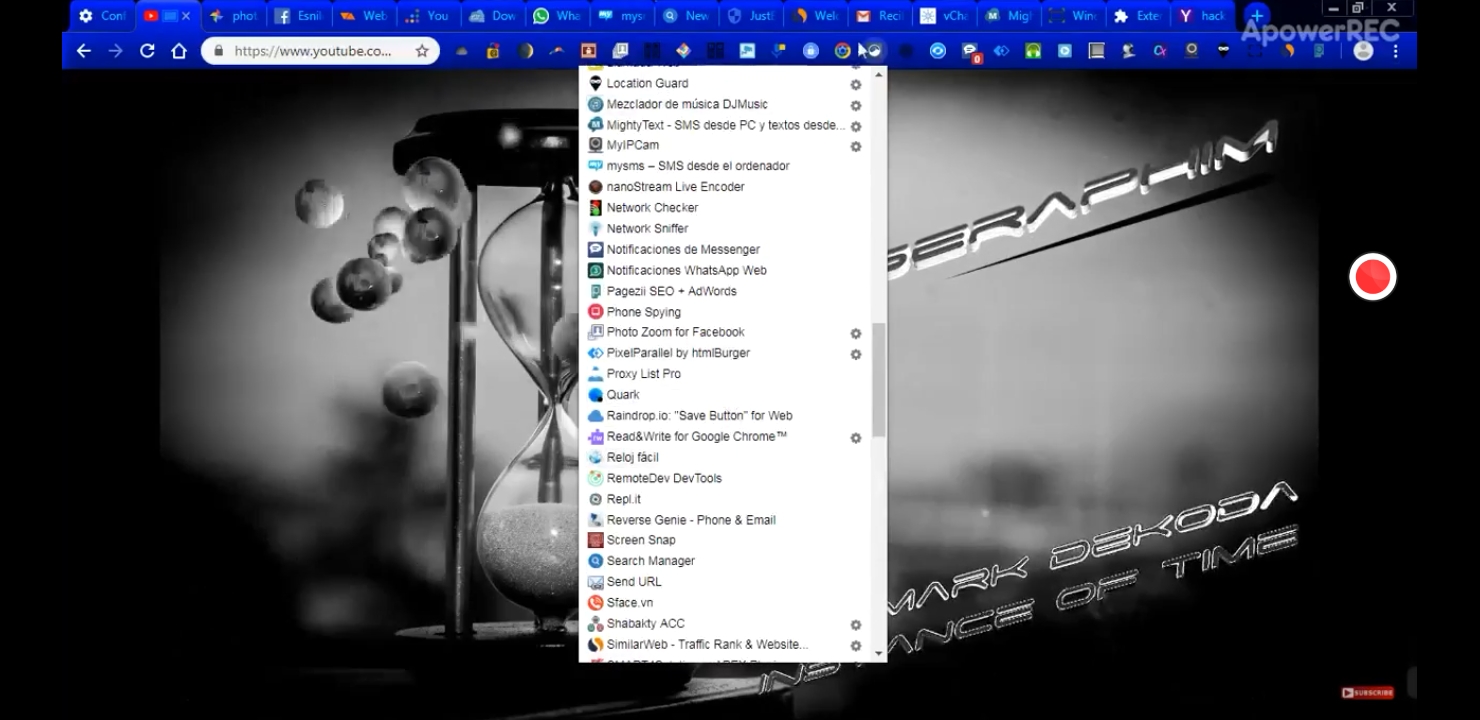Click the blue eye extension toolbar icon
1480x720 pixels.
[937, 51]
